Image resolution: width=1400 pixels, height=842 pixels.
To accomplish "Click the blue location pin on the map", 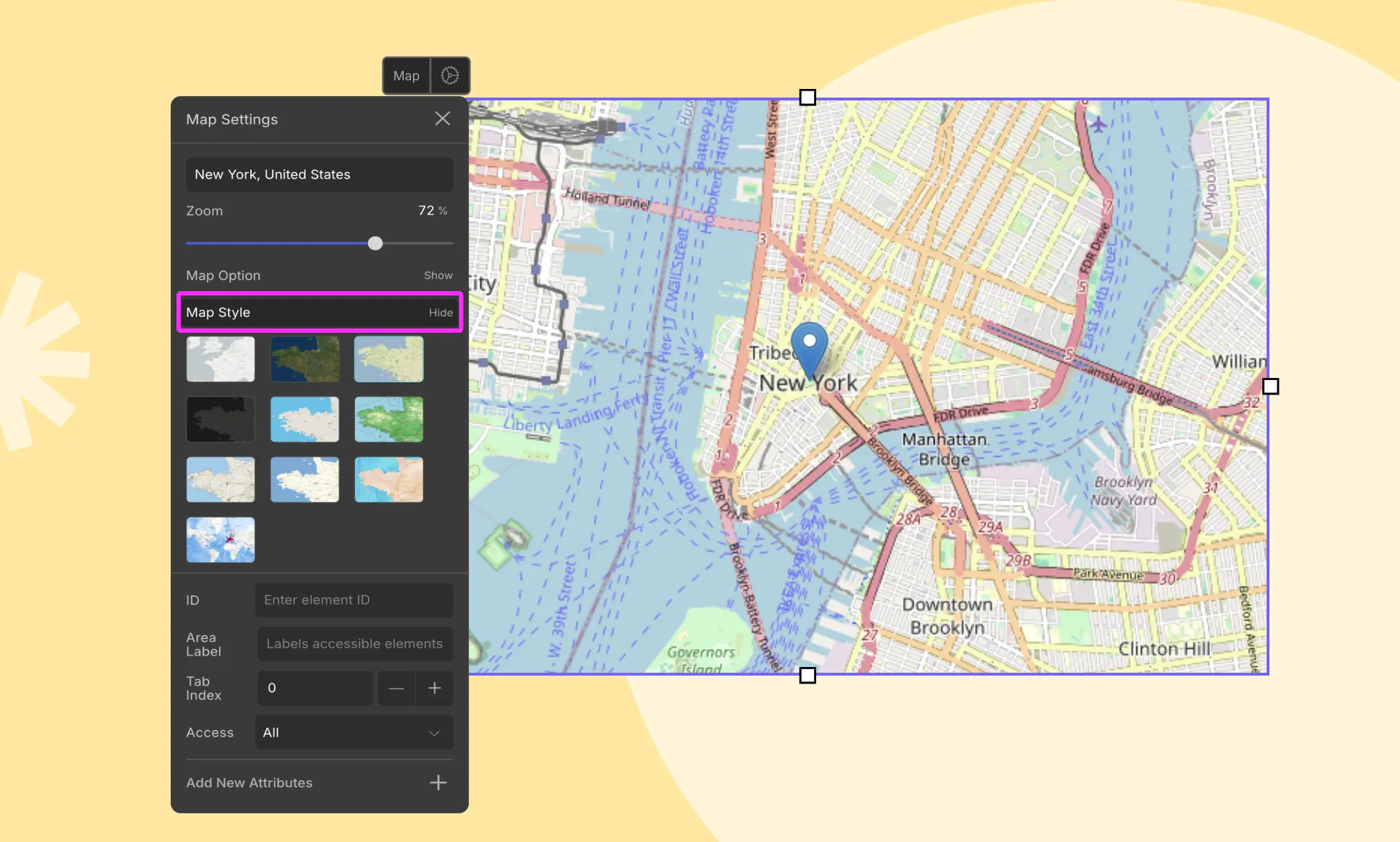I will (x=809, y=349).
